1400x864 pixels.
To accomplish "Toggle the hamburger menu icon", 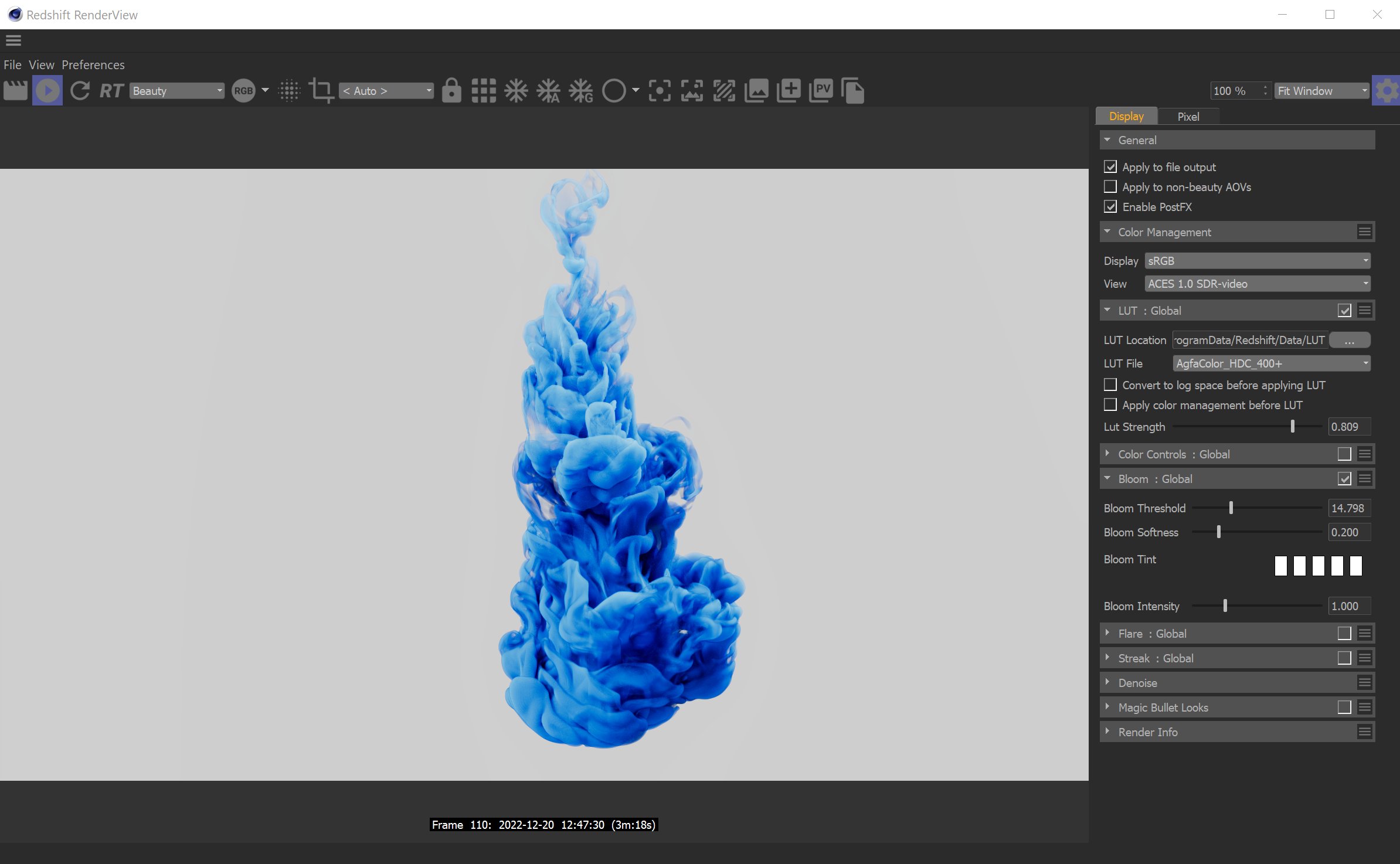I will coord(13,40).
